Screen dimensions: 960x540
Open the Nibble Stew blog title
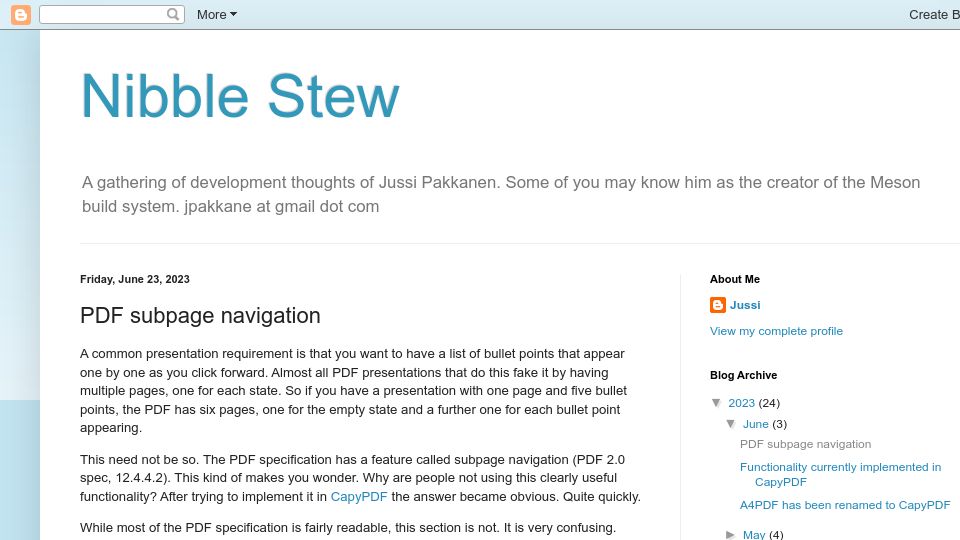240,96
